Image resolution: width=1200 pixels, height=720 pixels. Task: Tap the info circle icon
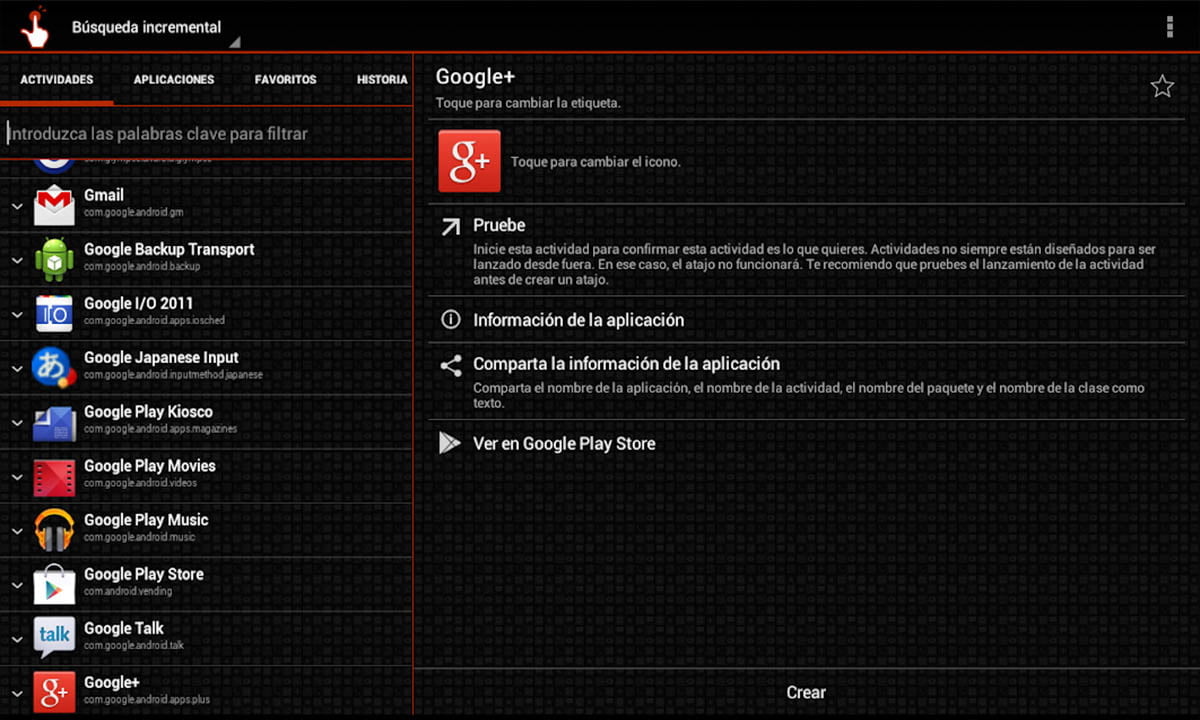click(x=450, y=320)
